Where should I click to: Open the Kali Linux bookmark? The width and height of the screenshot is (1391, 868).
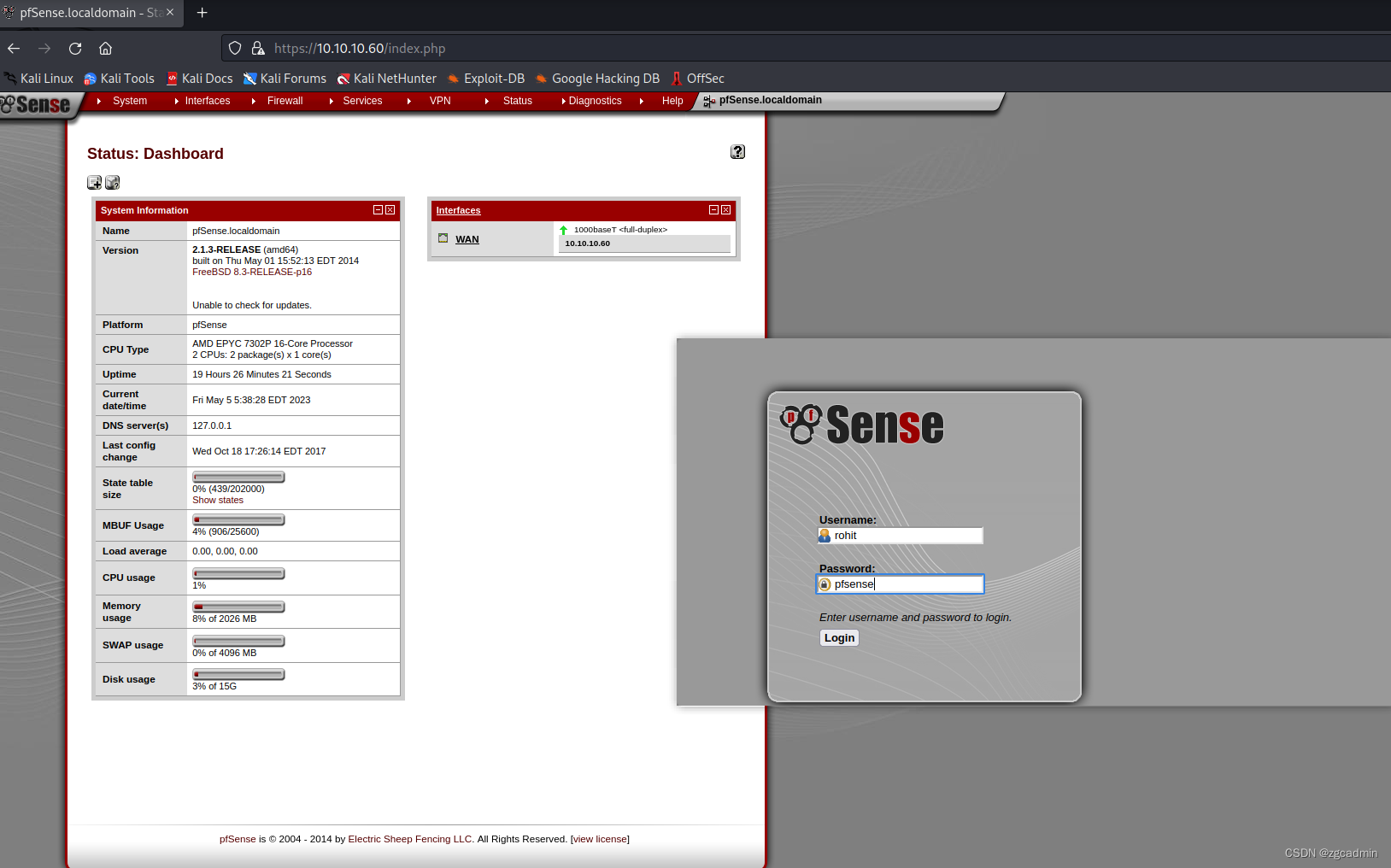[x=38, y=79]
